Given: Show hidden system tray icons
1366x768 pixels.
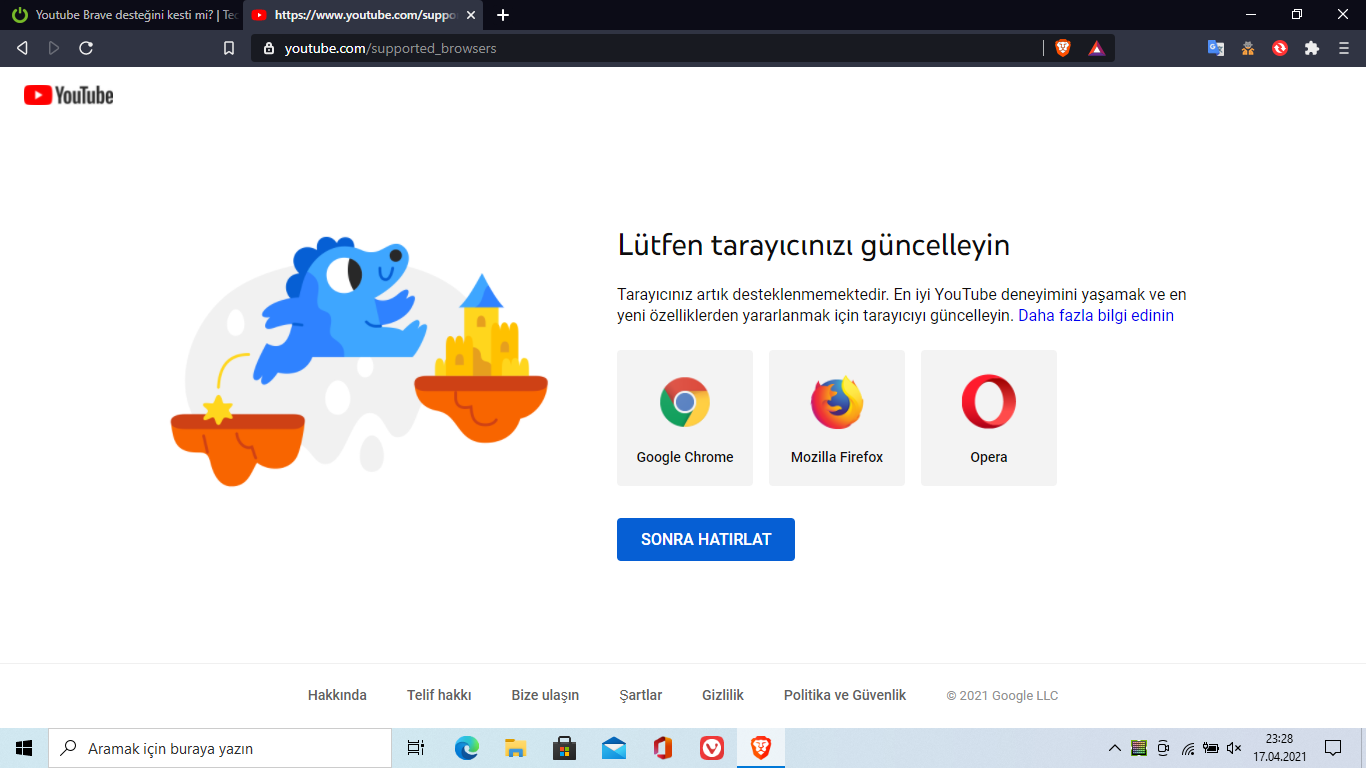Looking at the screenshot, I should [x=1115, y=748].
